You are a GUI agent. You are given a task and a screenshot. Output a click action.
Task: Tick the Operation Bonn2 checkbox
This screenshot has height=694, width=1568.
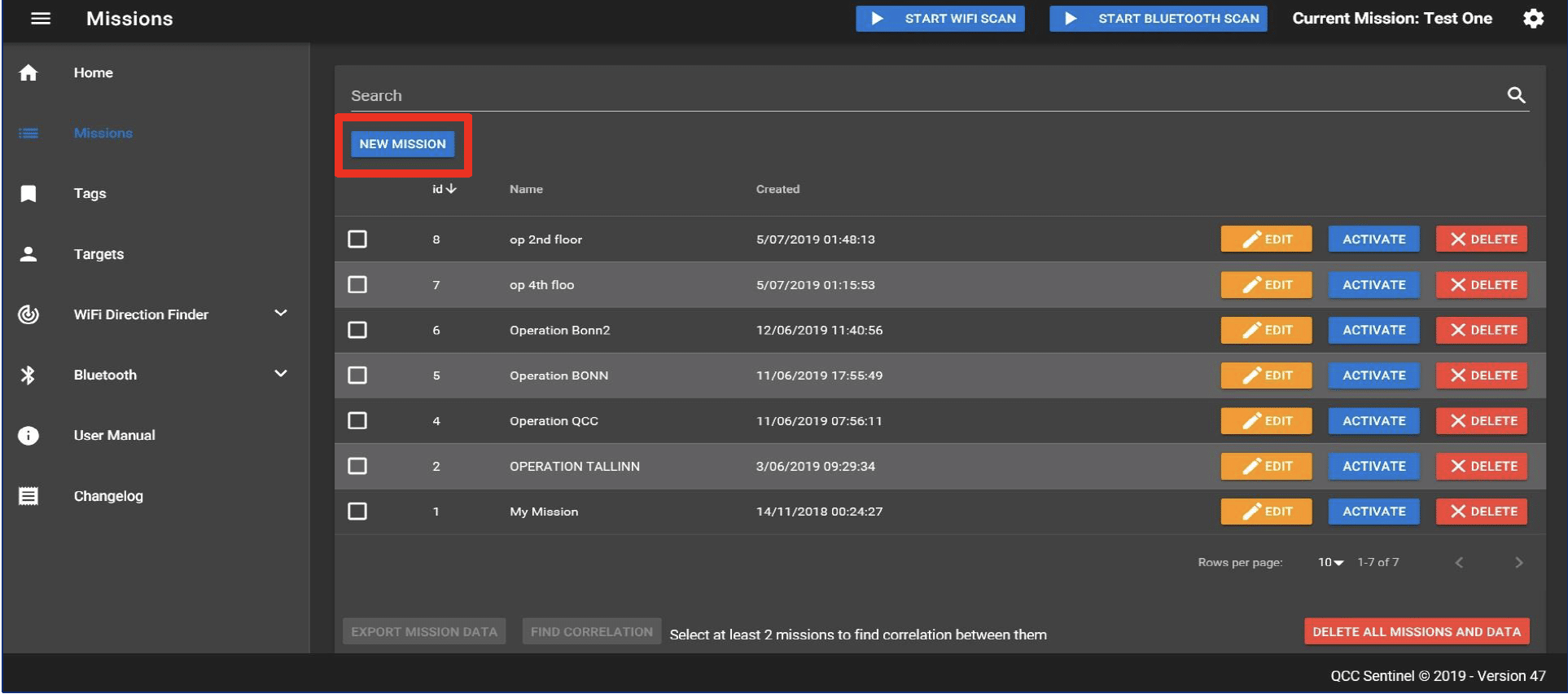[357, 330]
